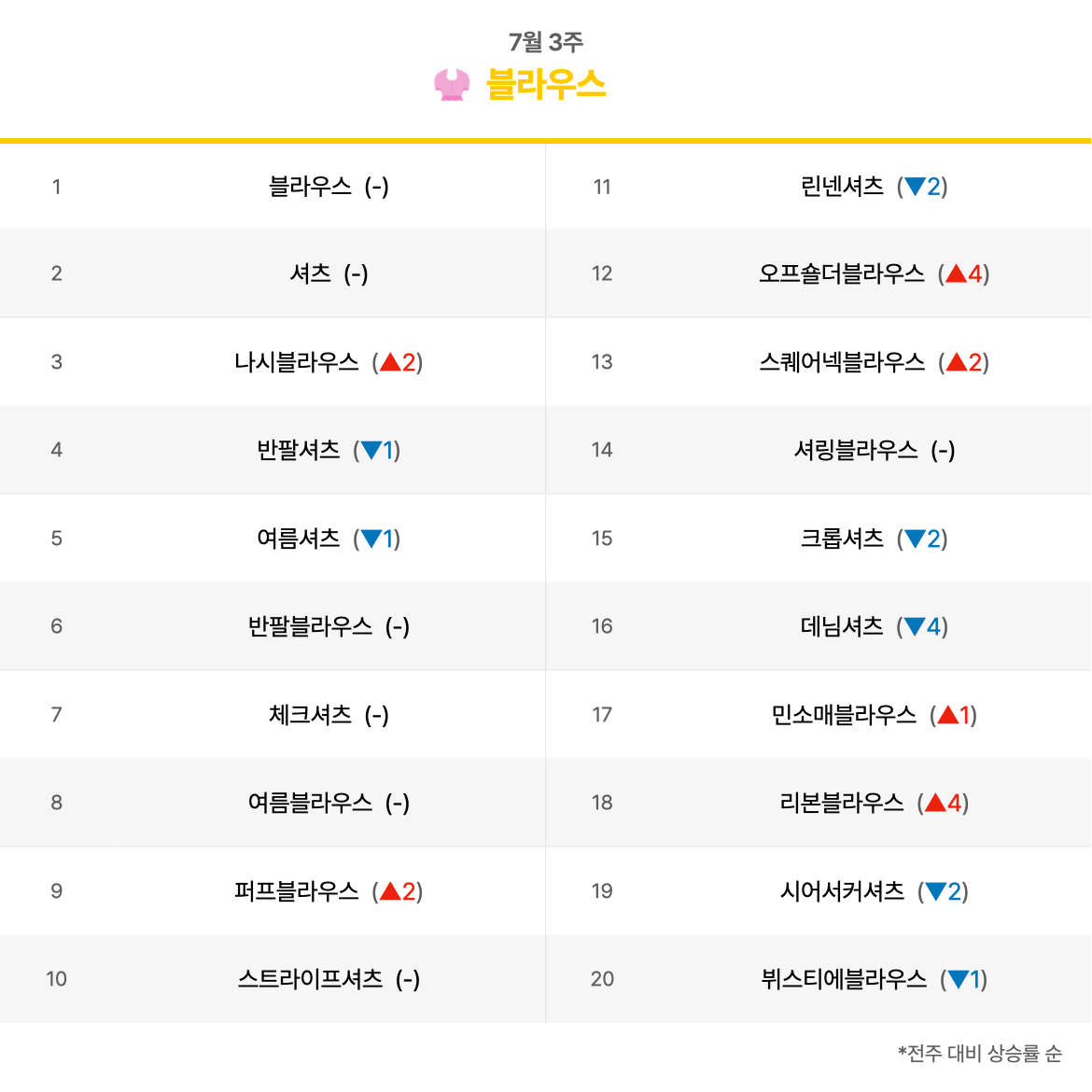Click the rank number 14 cell
The height and width of the screenshot is (1092, 1092).
tap(602, 450)
